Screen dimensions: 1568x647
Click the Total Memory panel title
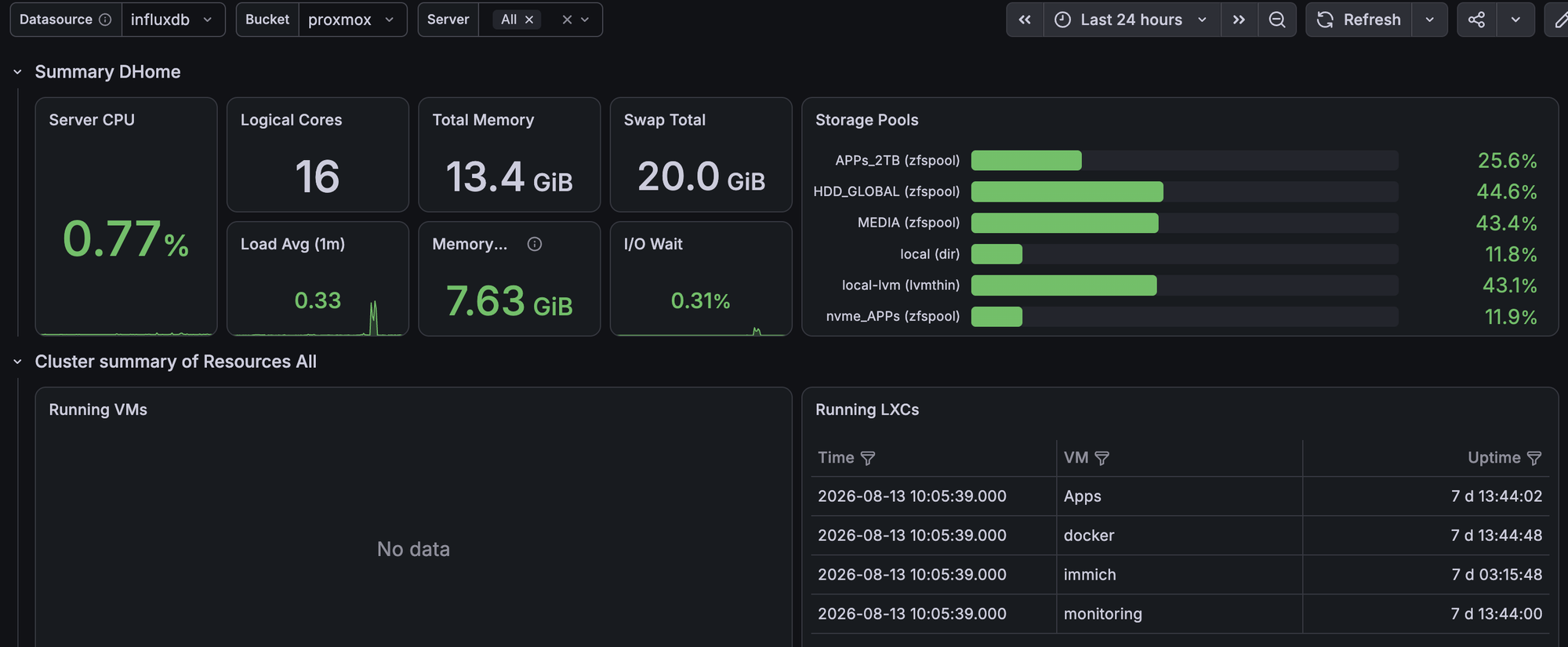483,120
